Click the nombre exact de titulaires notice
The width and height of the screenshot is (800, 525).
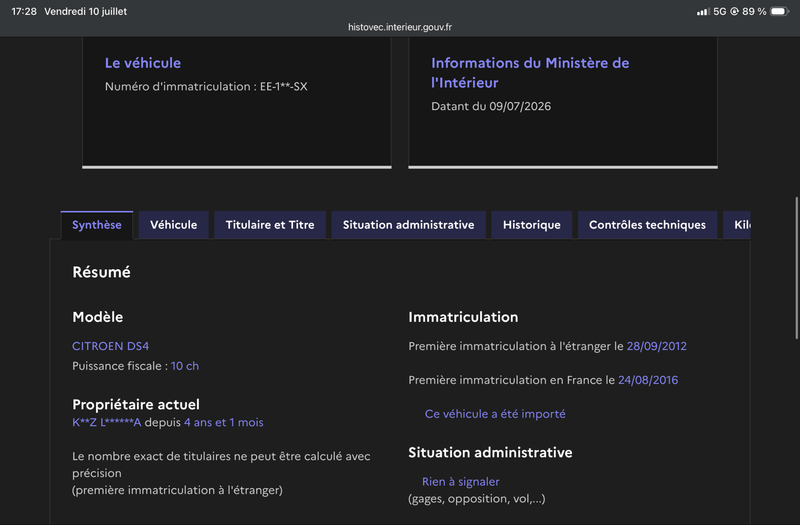click(221, 473)
